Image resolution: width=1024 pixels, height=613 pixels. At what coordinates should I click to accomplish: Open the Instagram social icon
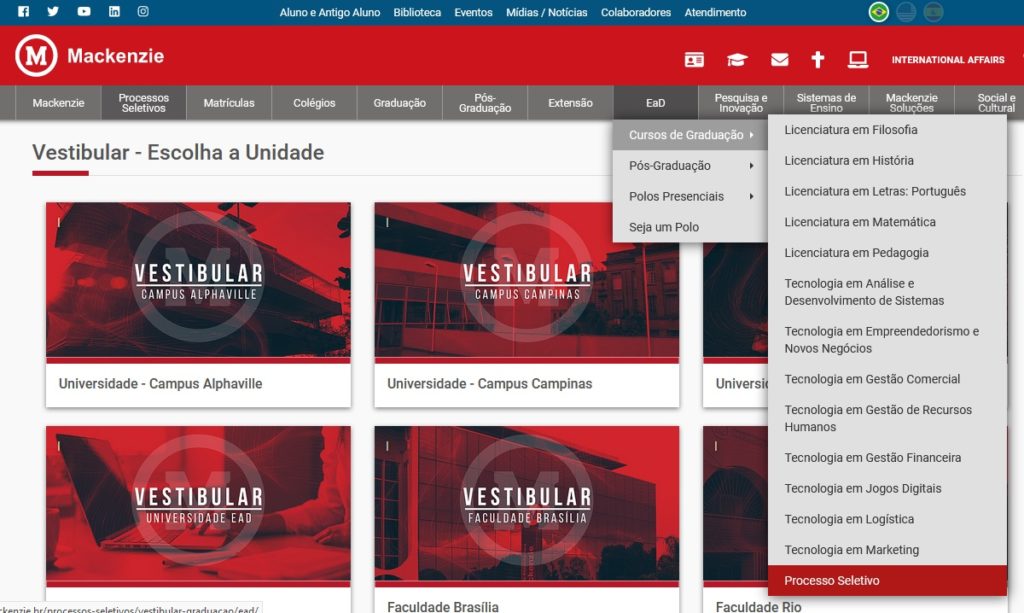pos(143,11)
